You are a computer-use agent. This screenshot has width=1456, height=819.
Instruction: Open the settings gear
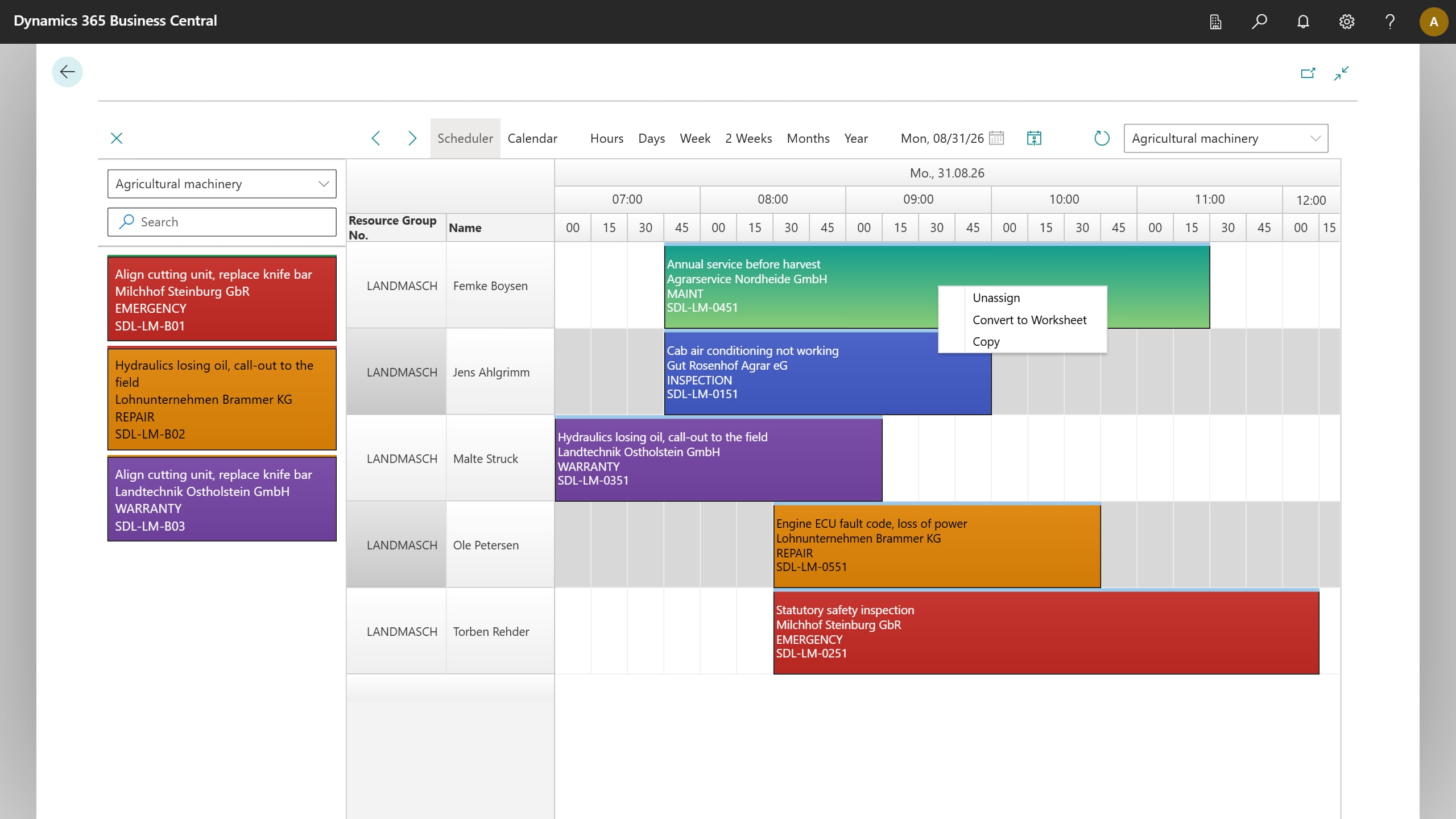pos(1347,22)
